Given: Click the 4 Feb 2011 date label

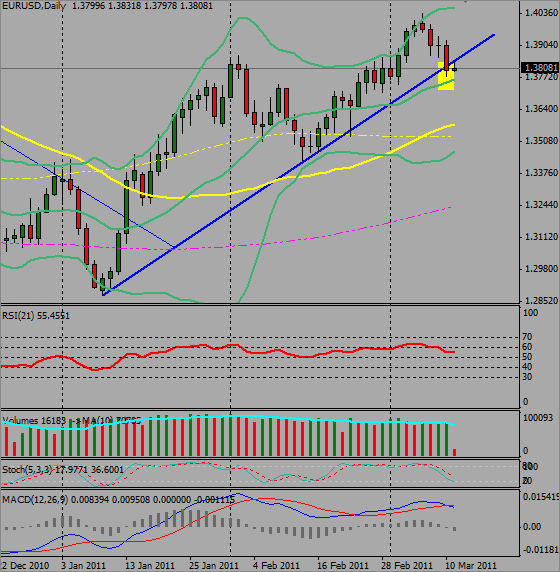Looking at the screenshot, I should point(277,565).
